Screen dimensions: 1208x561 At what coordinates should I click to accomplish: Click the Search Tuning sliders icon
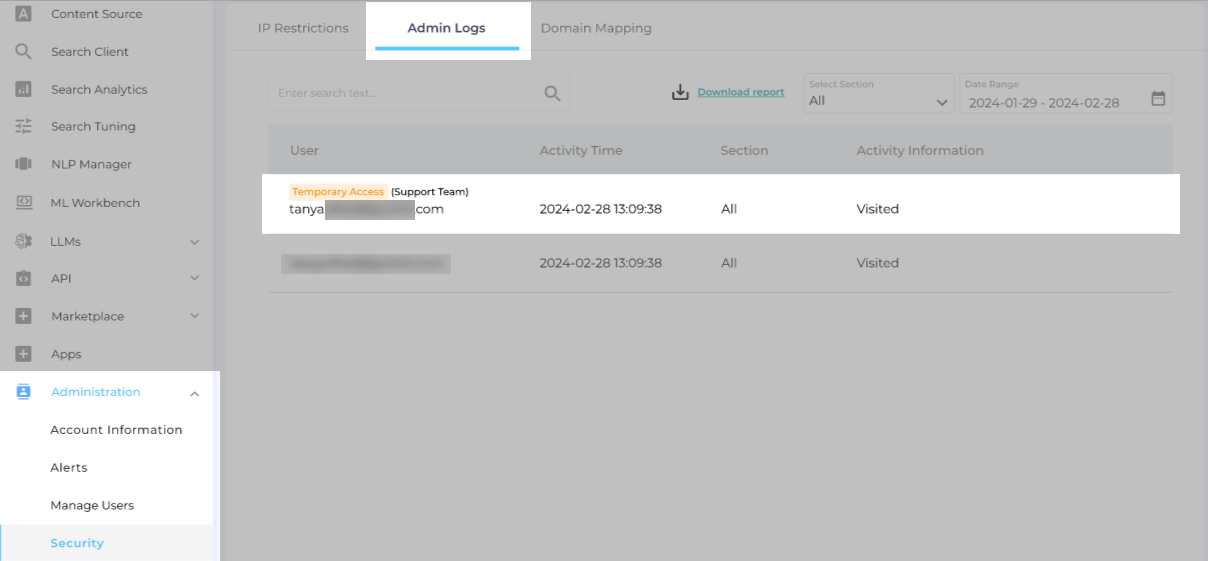(23, 127)
